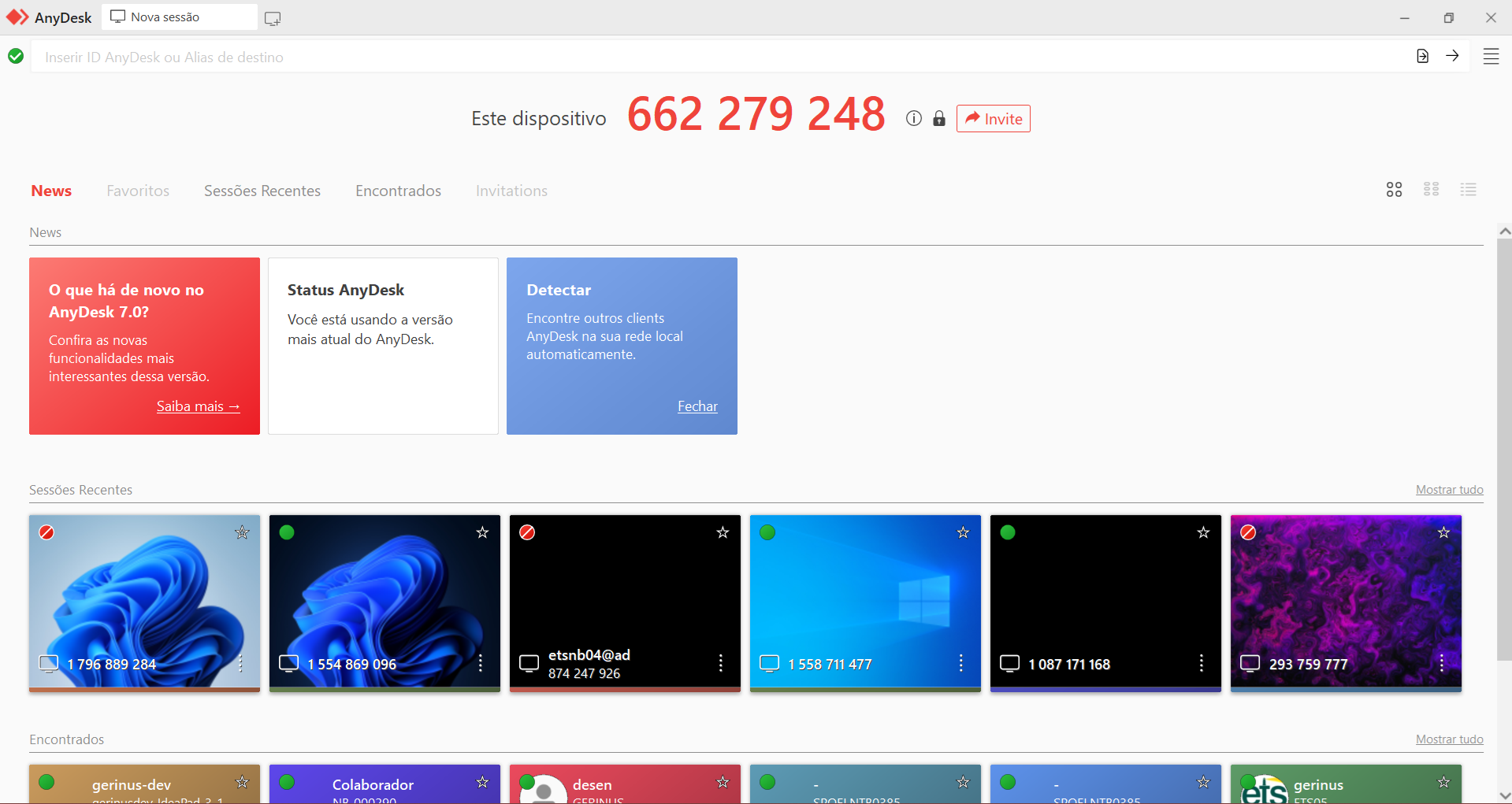Click the green connection status icon
The height and width of the screenshot is (804, 1512).
pos(16,56)
